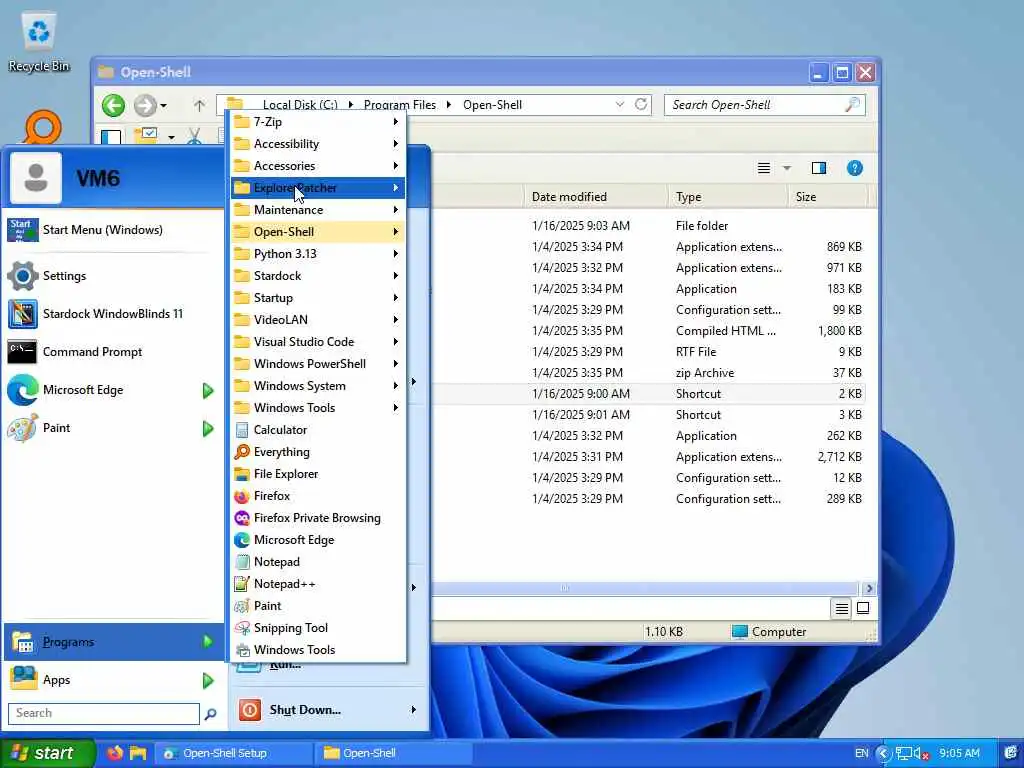Open Calculator from Programs menu

point(318,430)
